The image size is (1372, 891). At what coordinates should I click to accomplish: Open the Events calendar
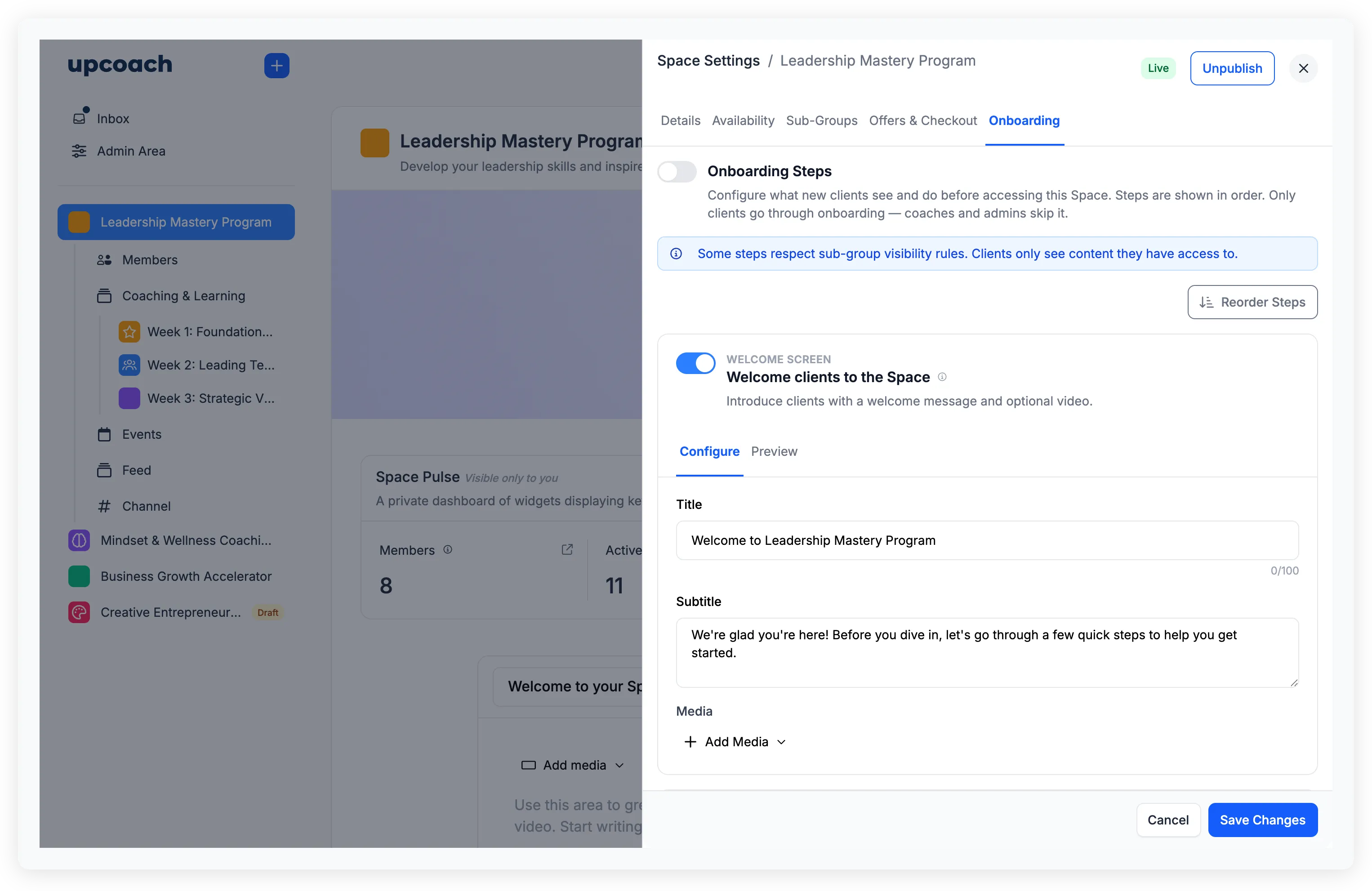[141, 434]
